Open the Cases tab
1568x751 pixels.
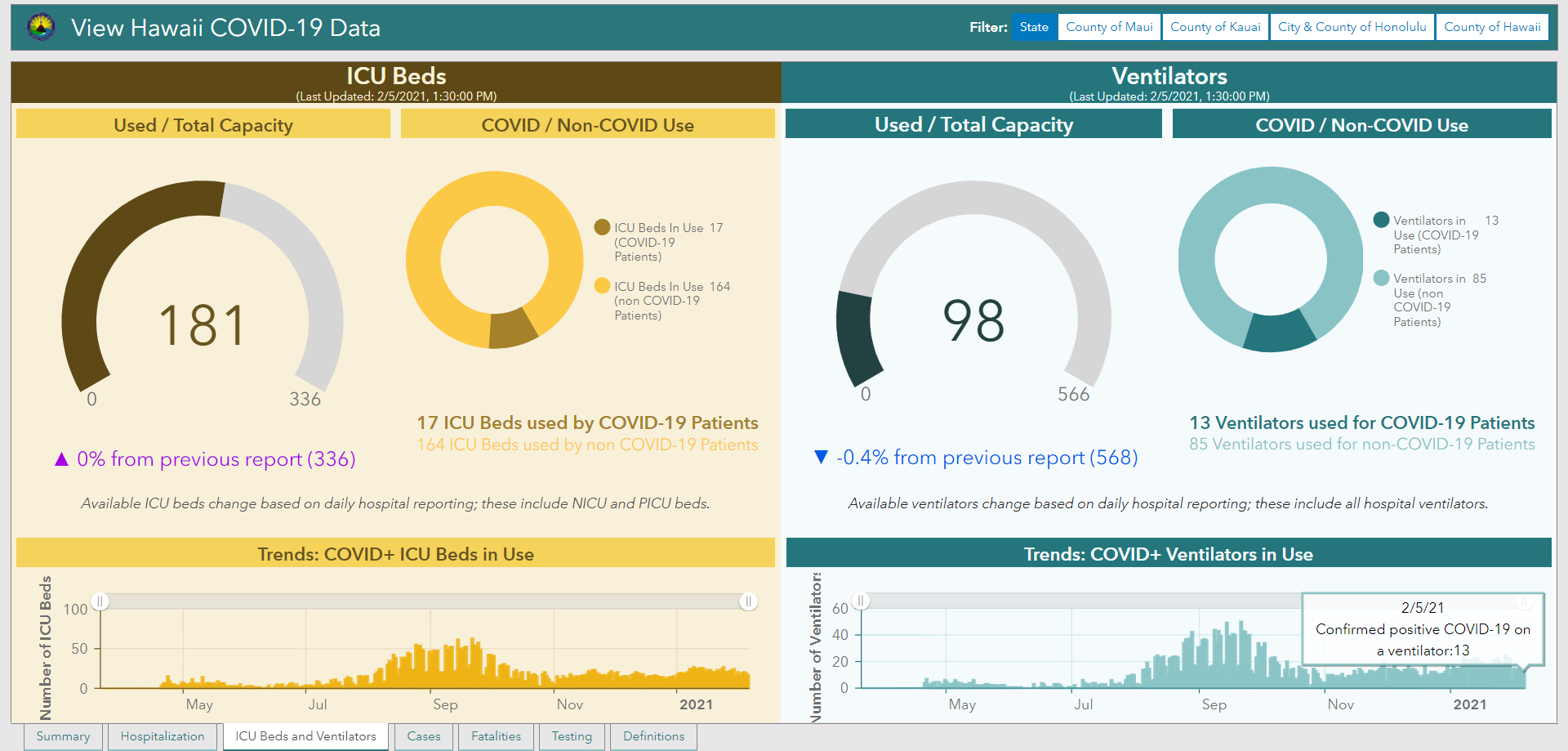424,736
